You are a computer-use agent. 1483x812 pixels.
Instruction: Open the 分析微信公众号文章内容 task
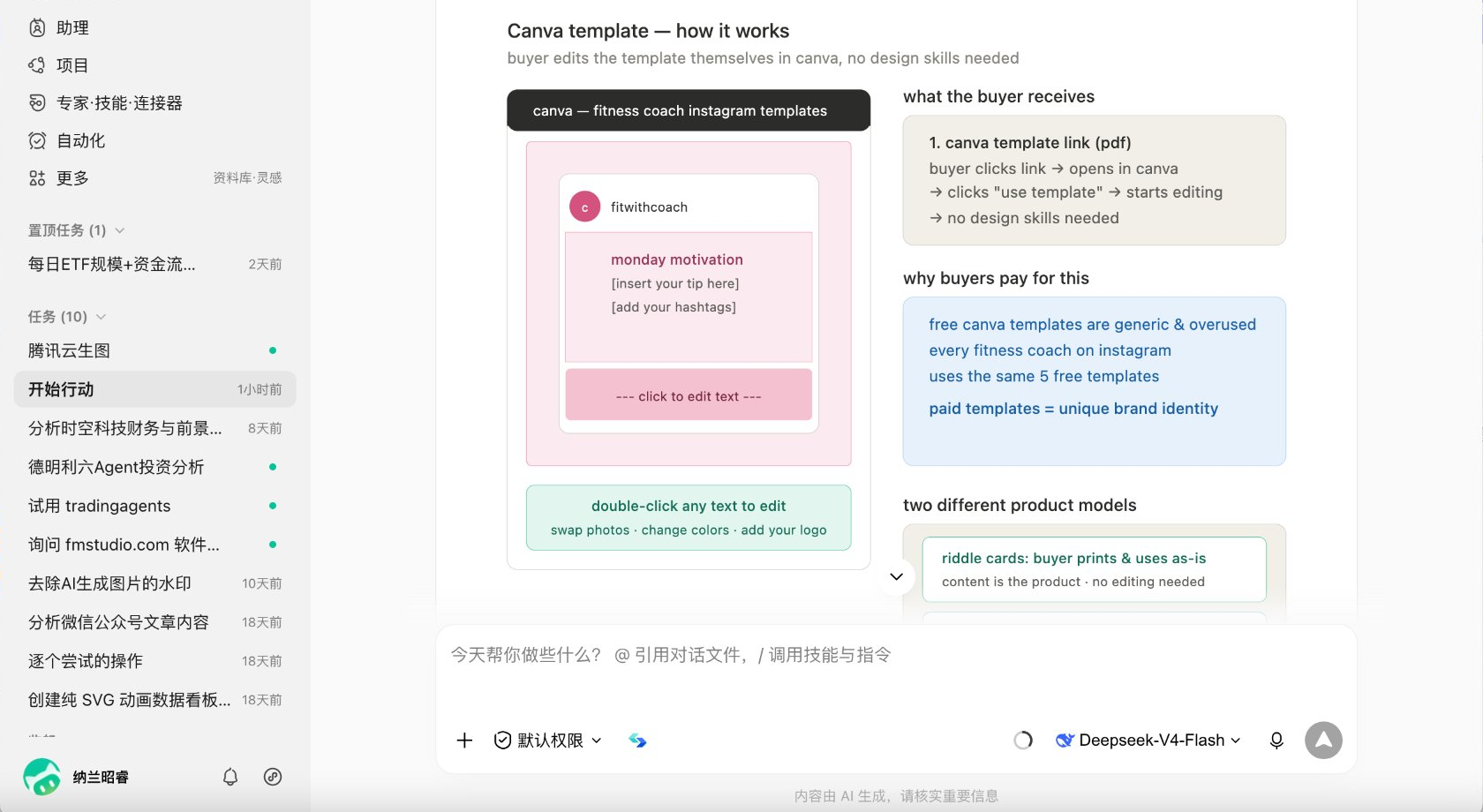coord(154,622)
